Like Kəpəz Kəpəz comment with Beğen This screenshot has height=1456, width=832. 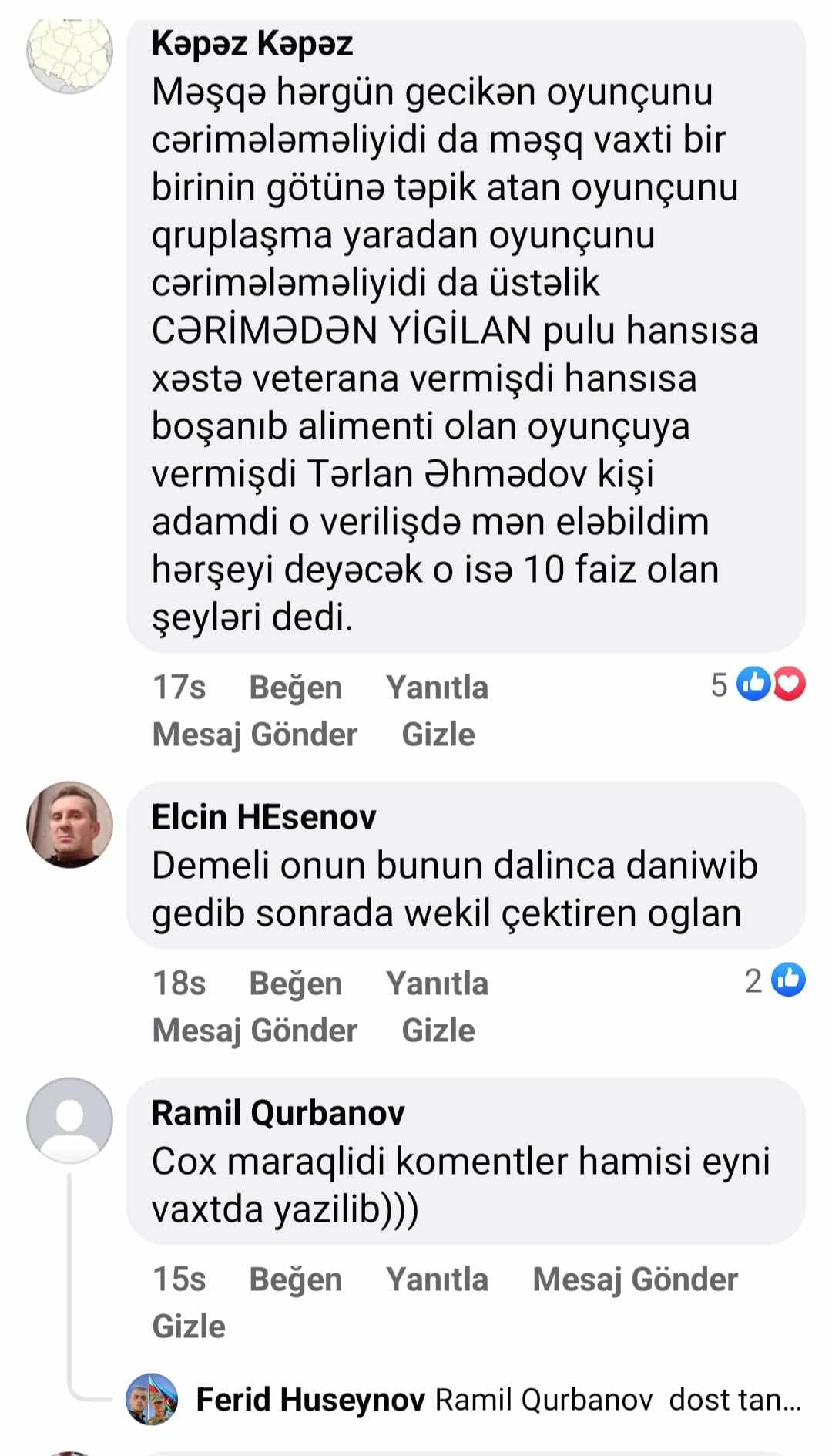(295, 688)
